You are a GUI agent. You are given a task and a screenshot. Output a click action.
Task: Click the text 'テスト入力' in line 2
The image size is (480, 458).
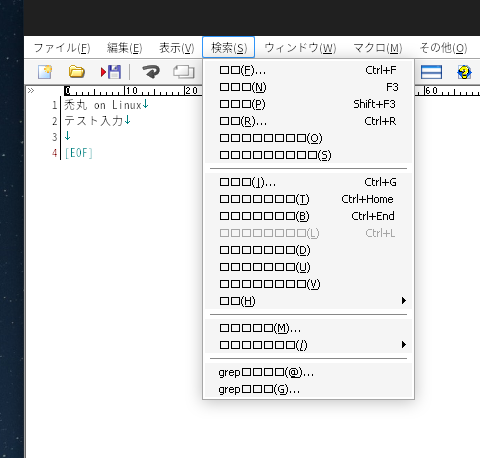pos(94,121)
